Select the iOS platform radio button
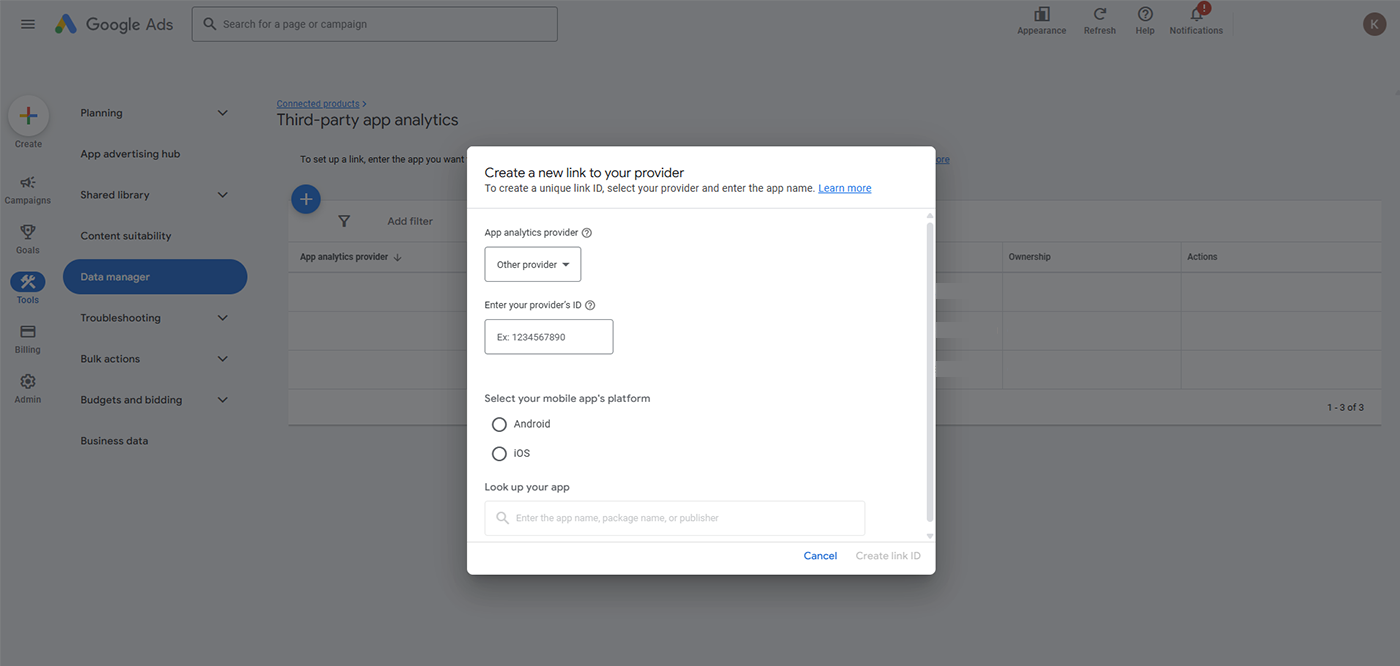Viewport: 1400px width, 666px height. (x=499, y=454)
